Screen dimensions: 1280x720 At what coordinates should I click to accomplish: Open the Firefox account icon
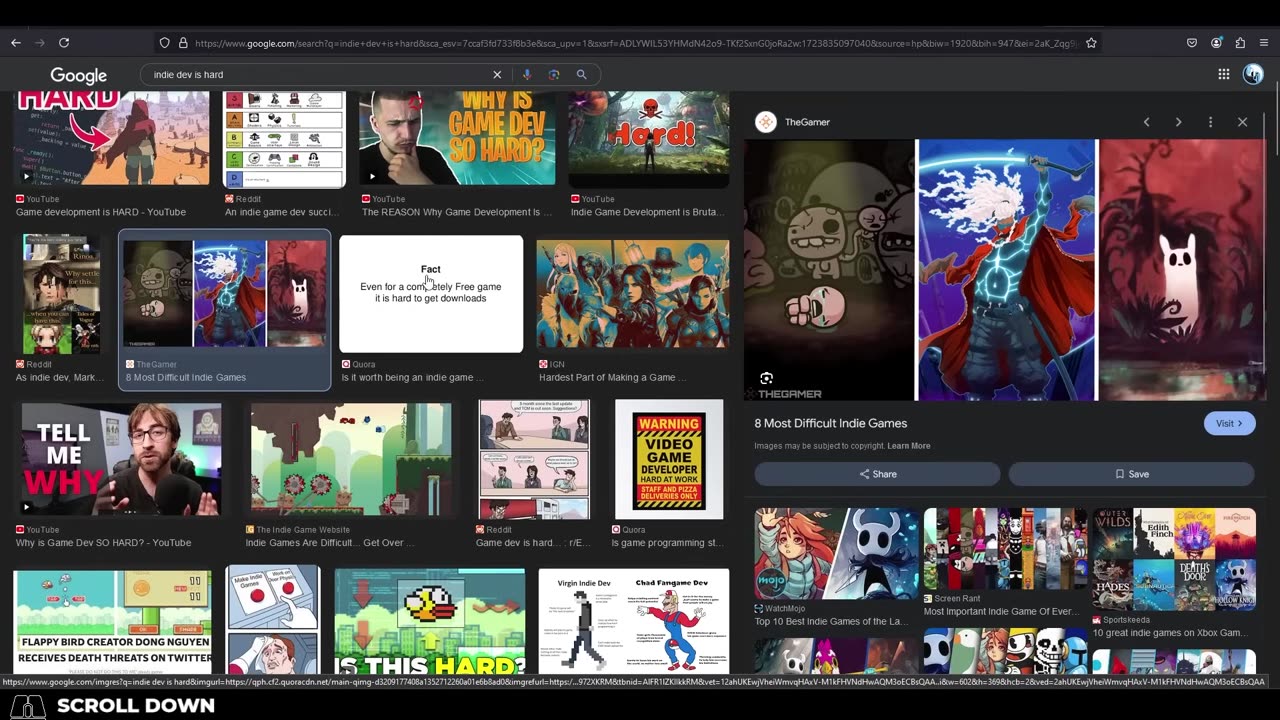tap(1216, 43)
